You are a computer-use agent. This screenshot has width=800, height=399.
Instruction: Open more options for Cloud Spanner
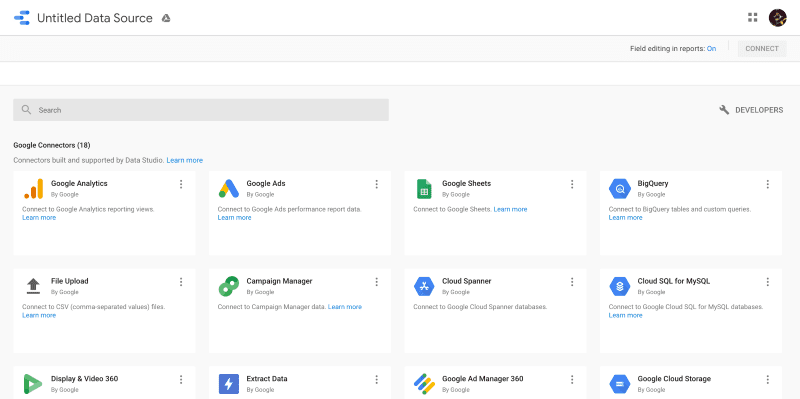[572, 282]
